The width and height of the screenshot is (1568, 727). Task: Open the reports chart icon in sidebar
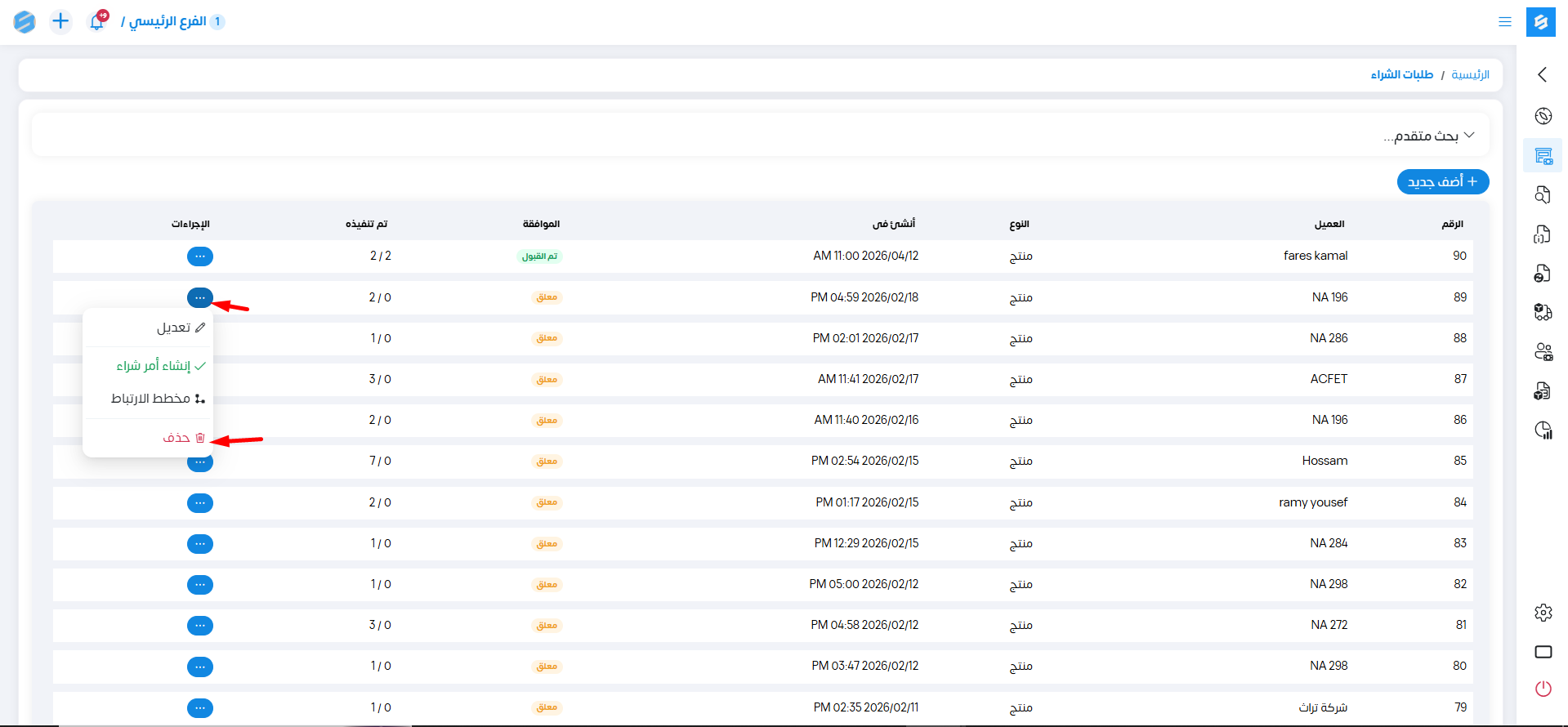pyautogui.click(x=1543, y=430)
